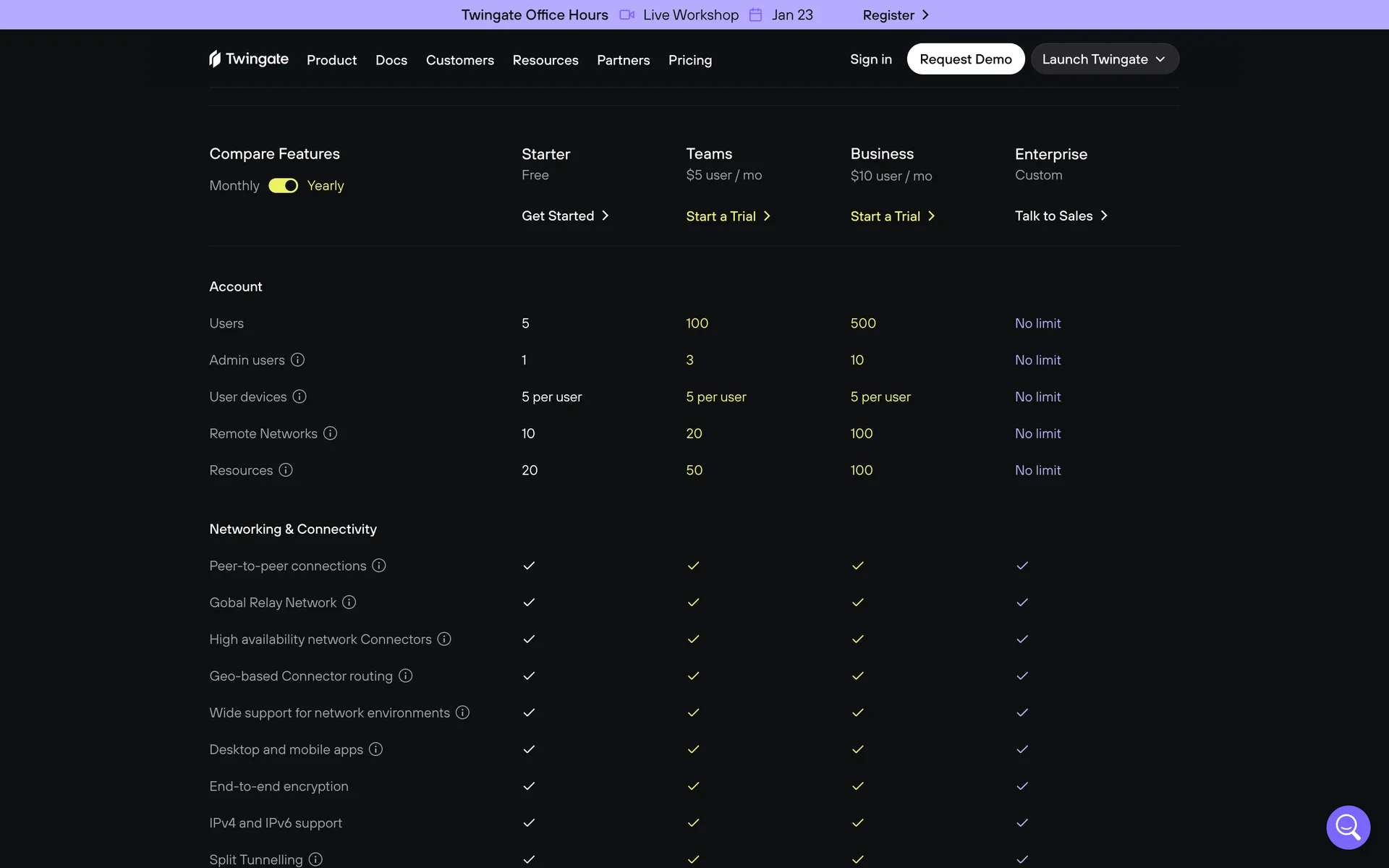The height and width of the screenshot is (868, 1389).
Task: Click info icon next to Admin users
Action: point(297,359)
